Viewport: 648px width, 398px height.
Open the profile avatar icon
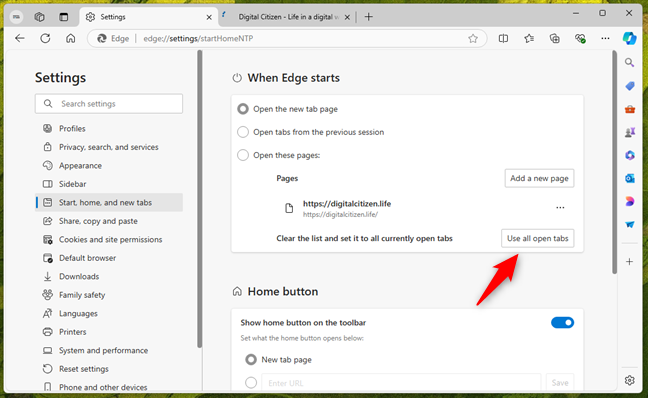tap(16, 17)
